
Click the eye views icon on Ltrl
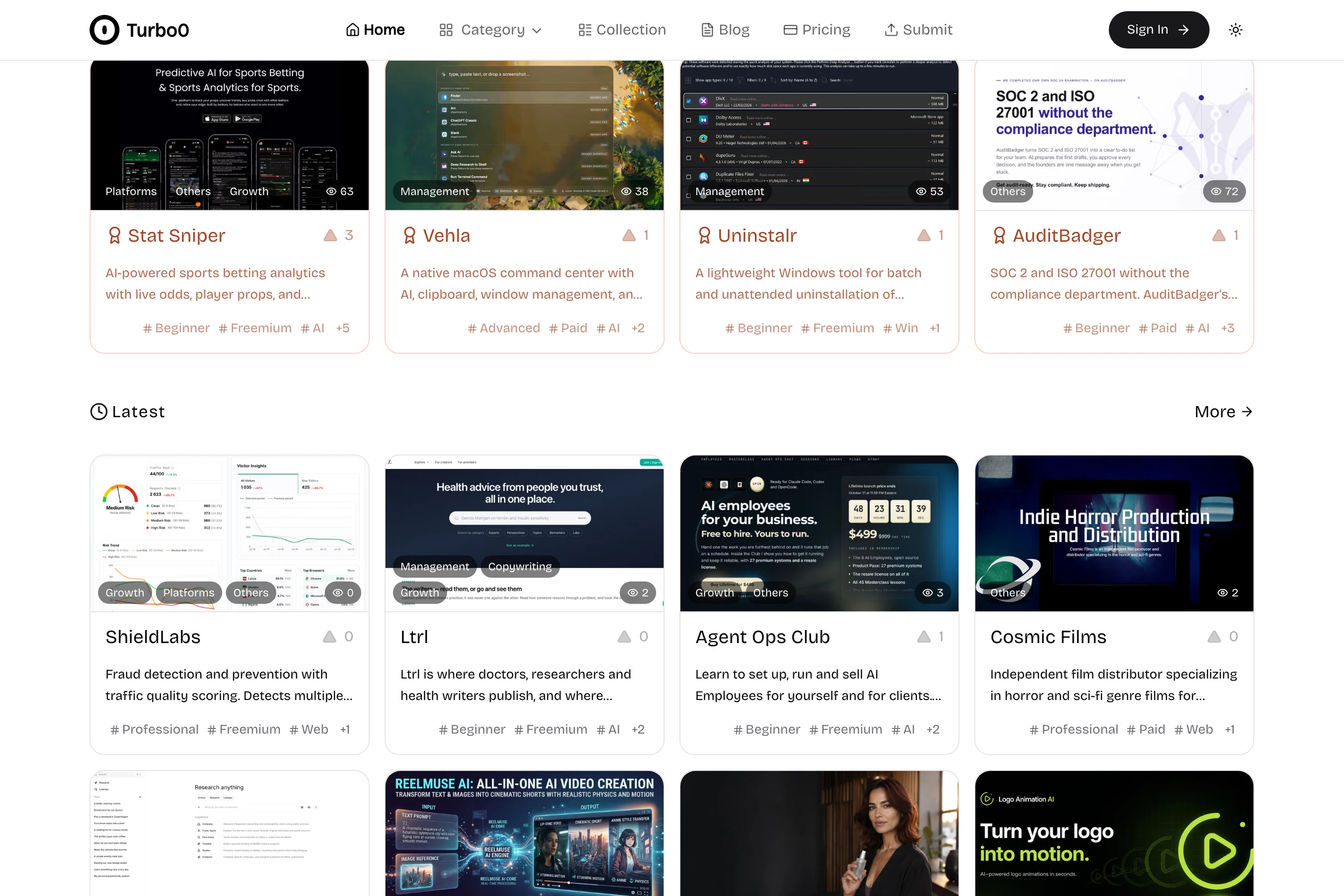pos(633,593)
